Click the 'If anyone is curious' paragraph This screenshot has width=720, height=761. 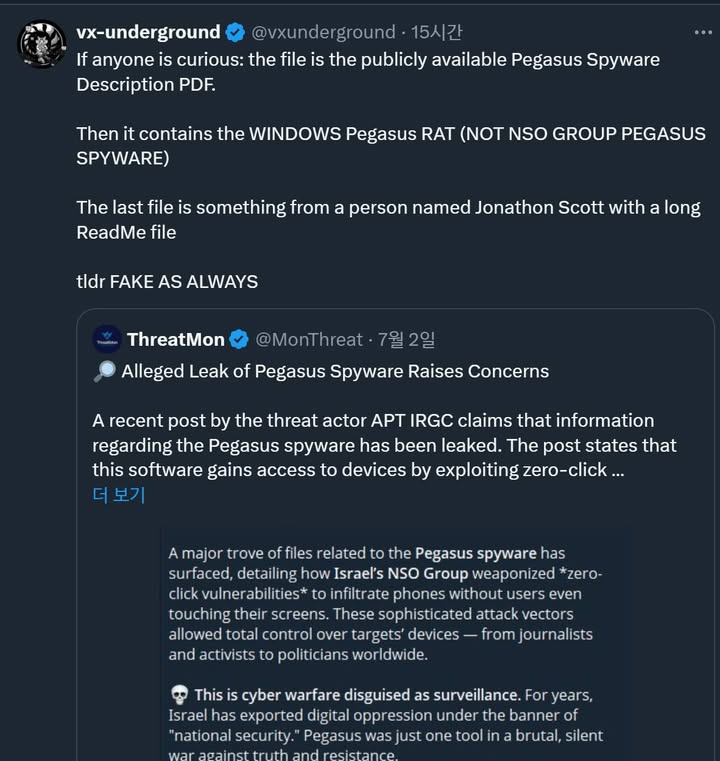tap(368, 71)
